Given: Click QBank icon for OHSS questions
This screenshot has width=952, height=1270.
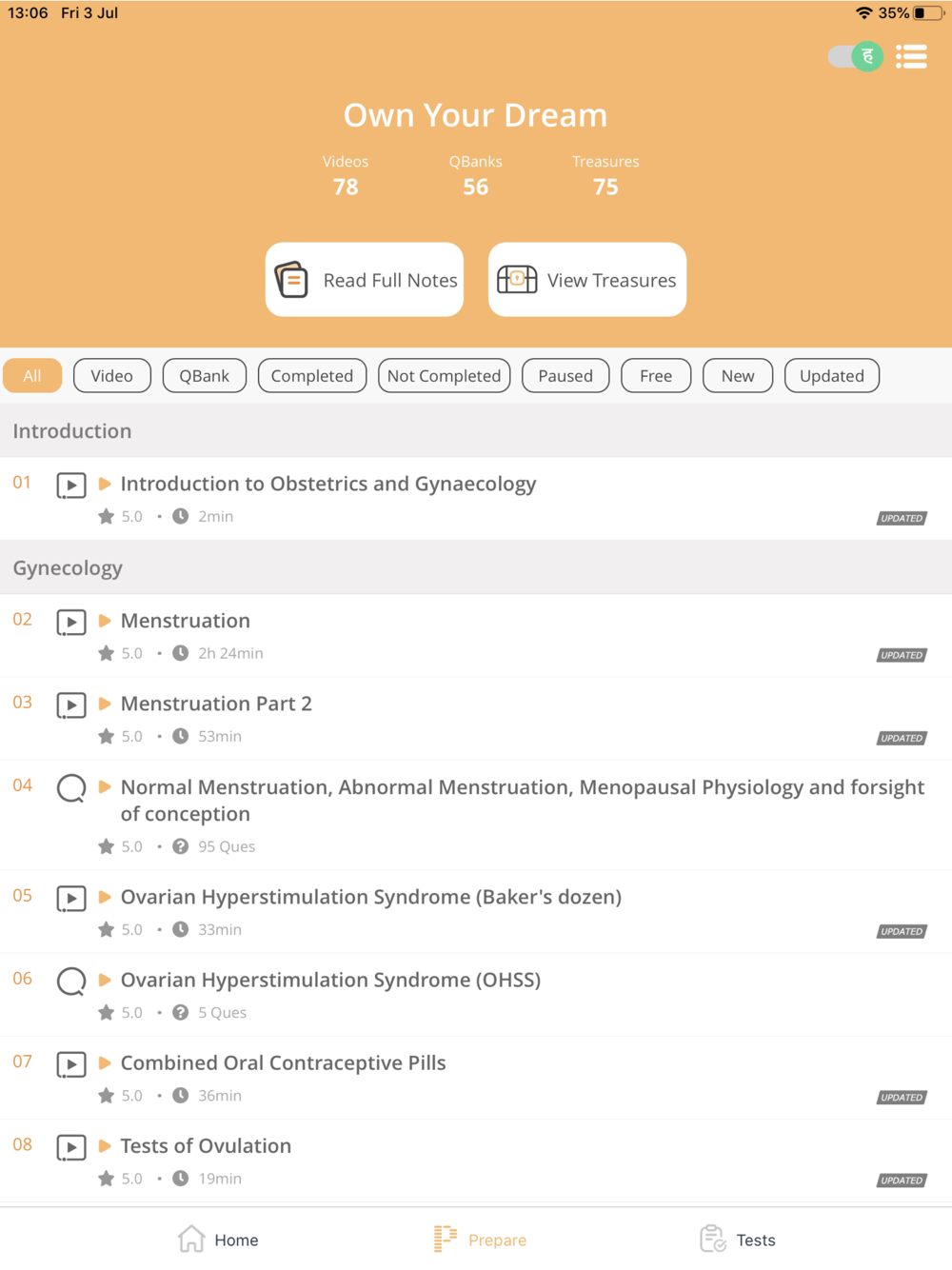Looking at the screenshot, I should [71, 982].
